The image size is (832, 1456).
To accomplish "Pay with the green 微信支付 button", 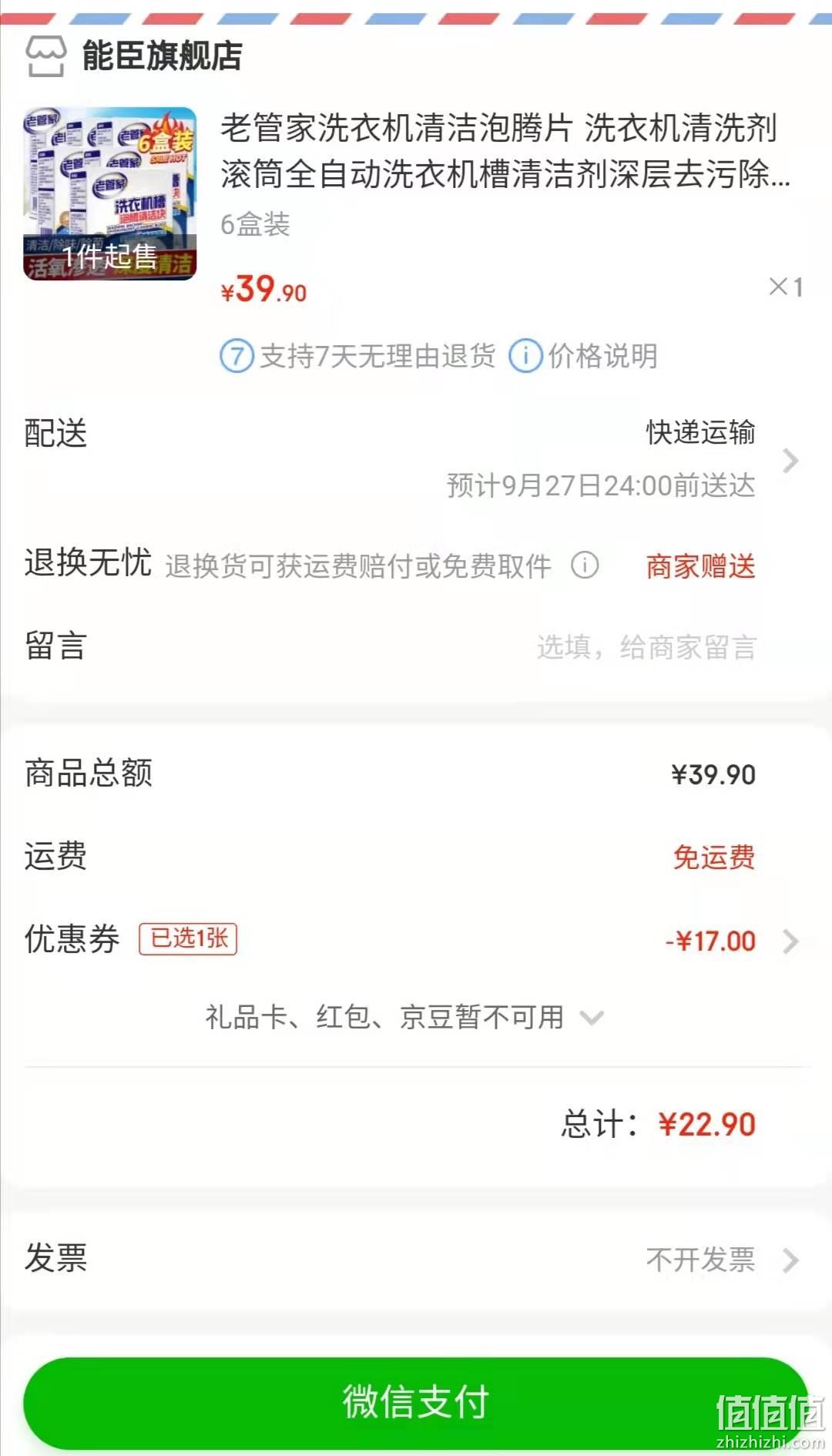I will point(416,1402).
